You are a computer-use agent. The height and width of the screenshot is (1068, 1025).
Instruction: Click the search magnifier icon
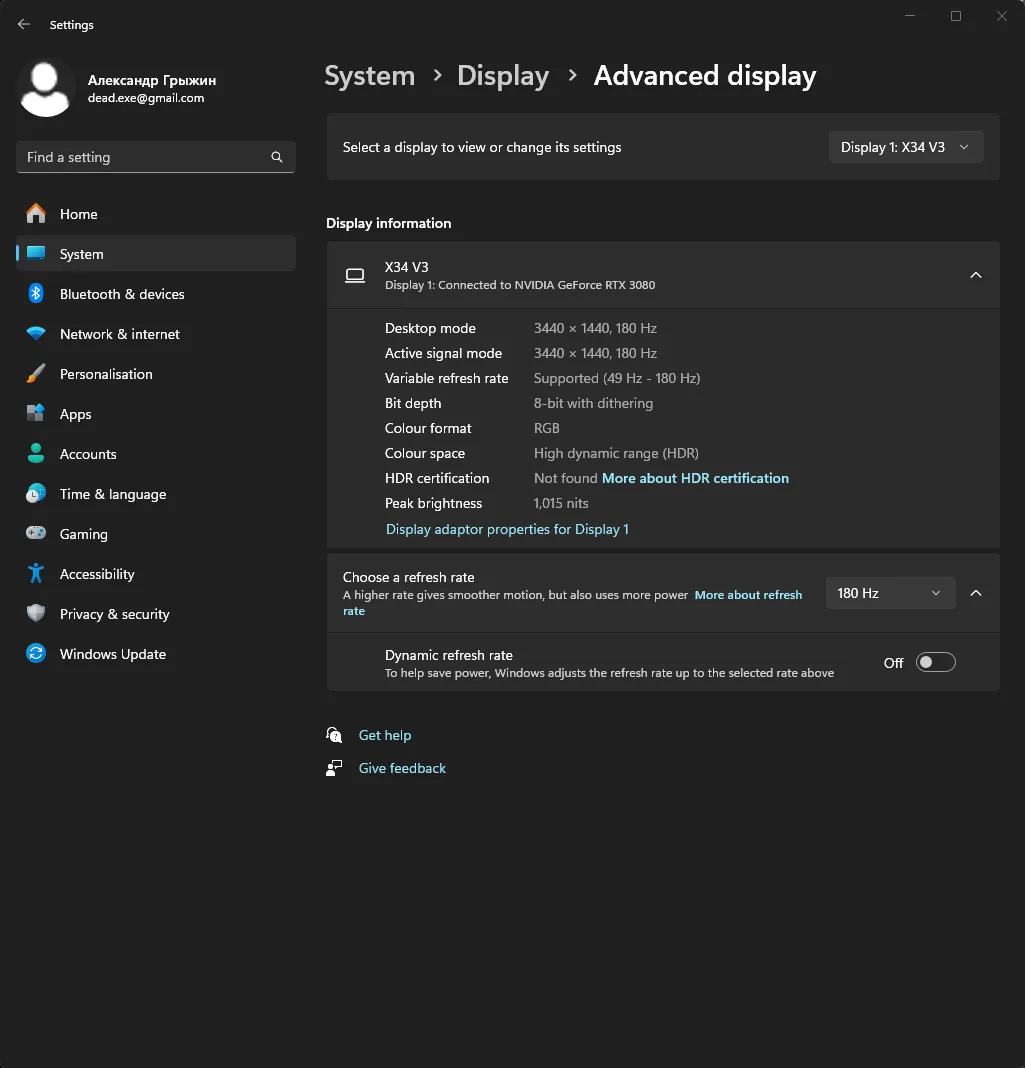(x=277, y=157)
